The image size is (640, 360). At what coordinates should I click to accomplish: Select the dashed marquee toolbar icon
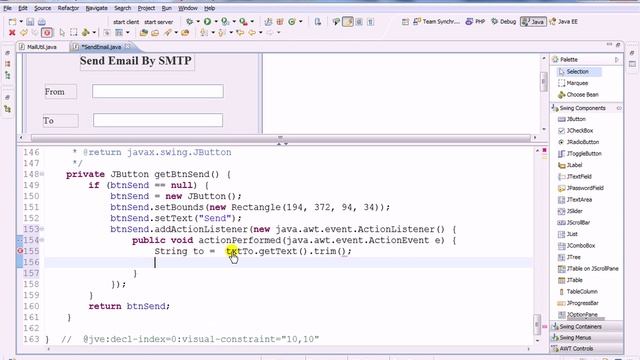73,33
